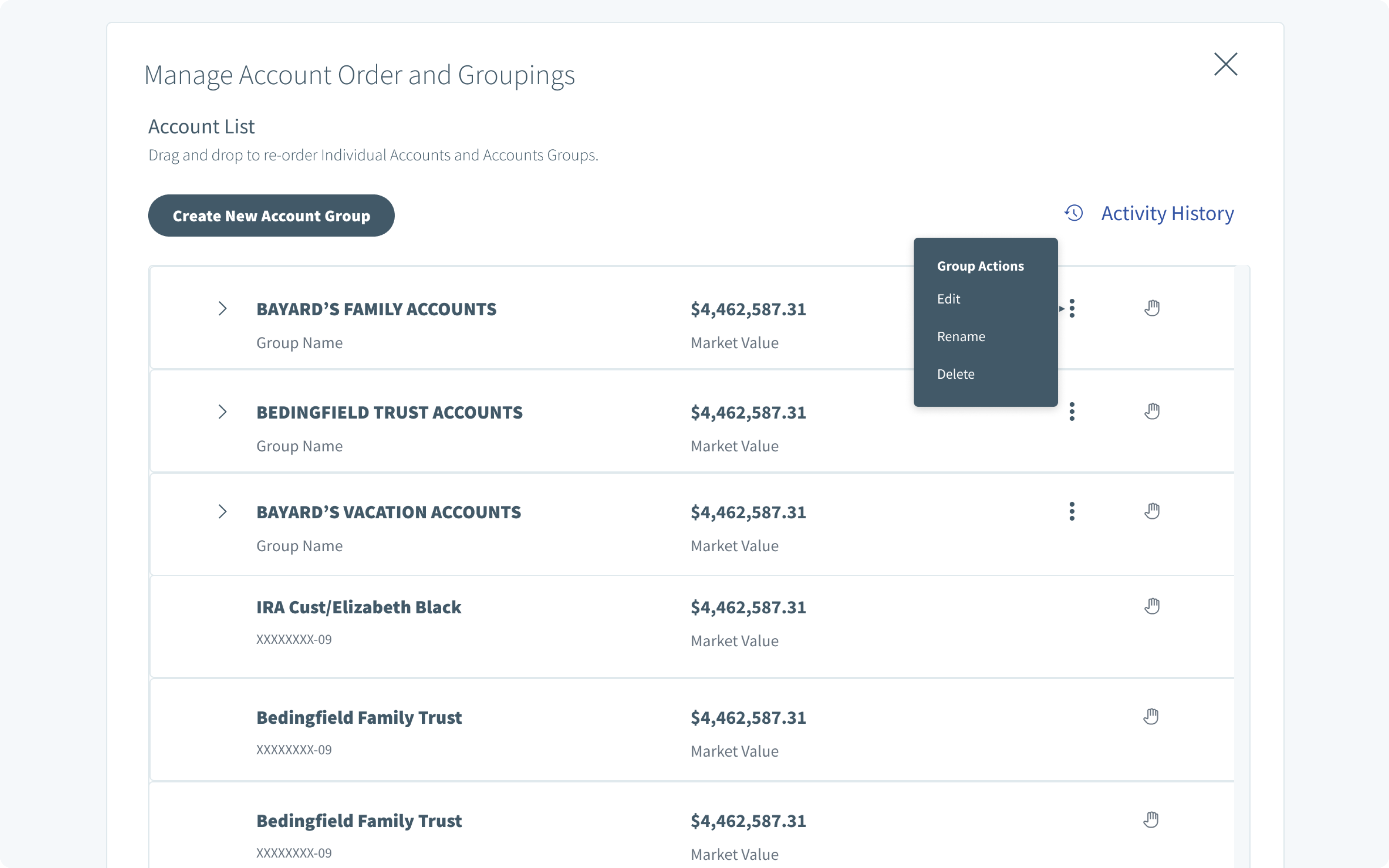Open three-dot menu for Bedingfield Trust Accounts
Viewport: 1389px width, 868px height.
pos(1072,412)
